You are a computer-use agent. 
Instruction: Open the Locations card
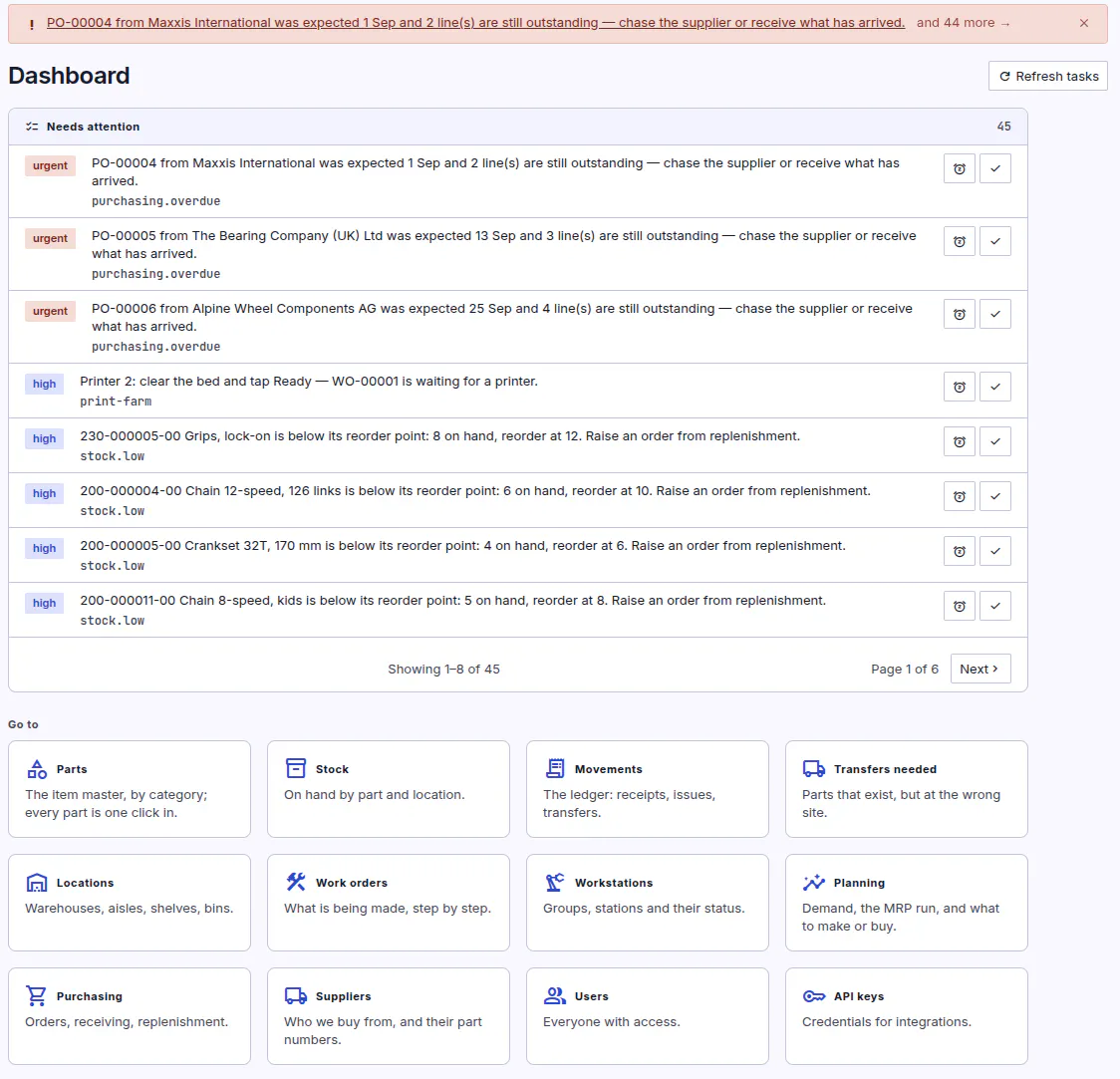(130, 903)
